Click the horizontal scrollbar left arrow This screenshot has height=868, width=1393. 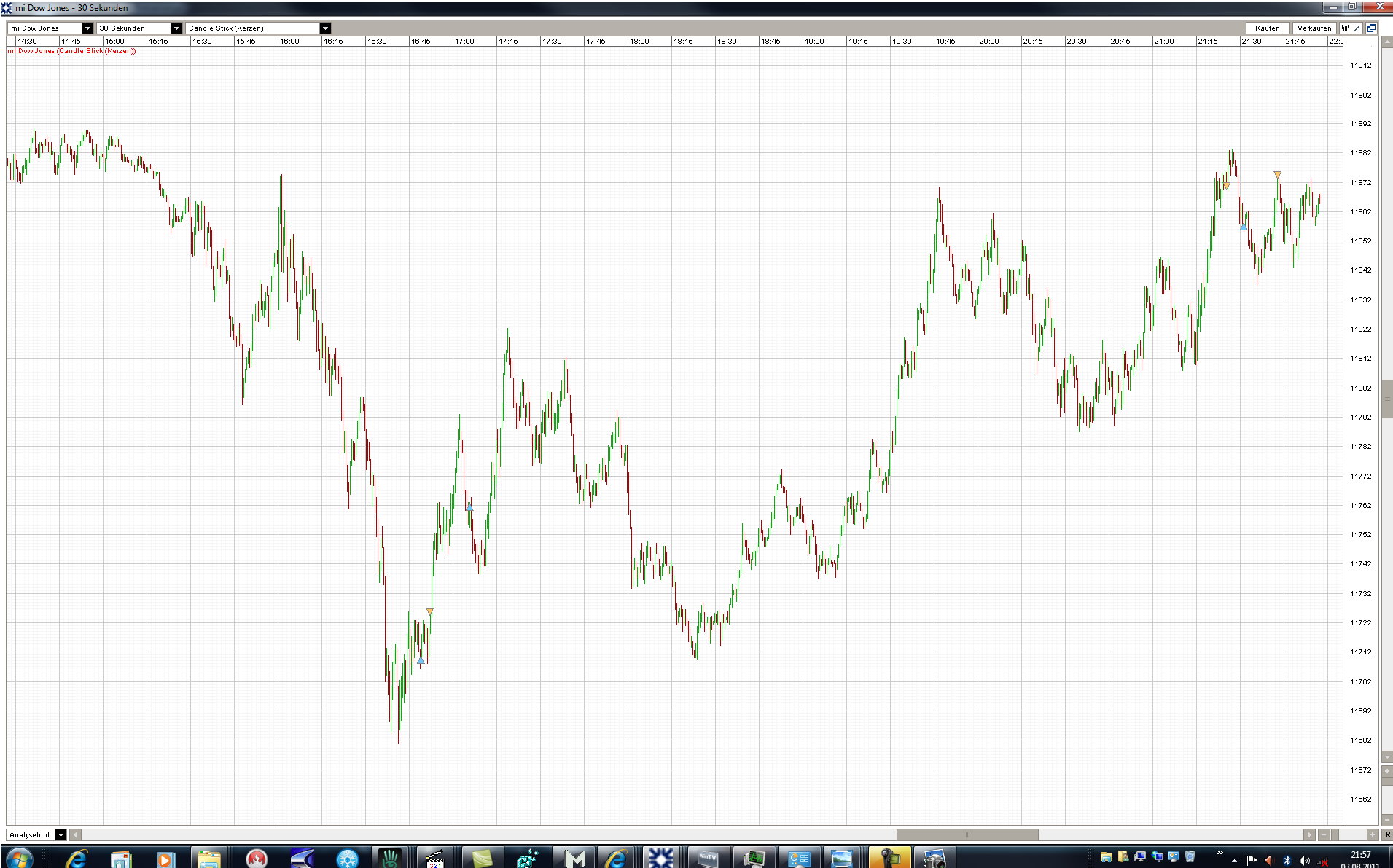(x=75, y=834)
